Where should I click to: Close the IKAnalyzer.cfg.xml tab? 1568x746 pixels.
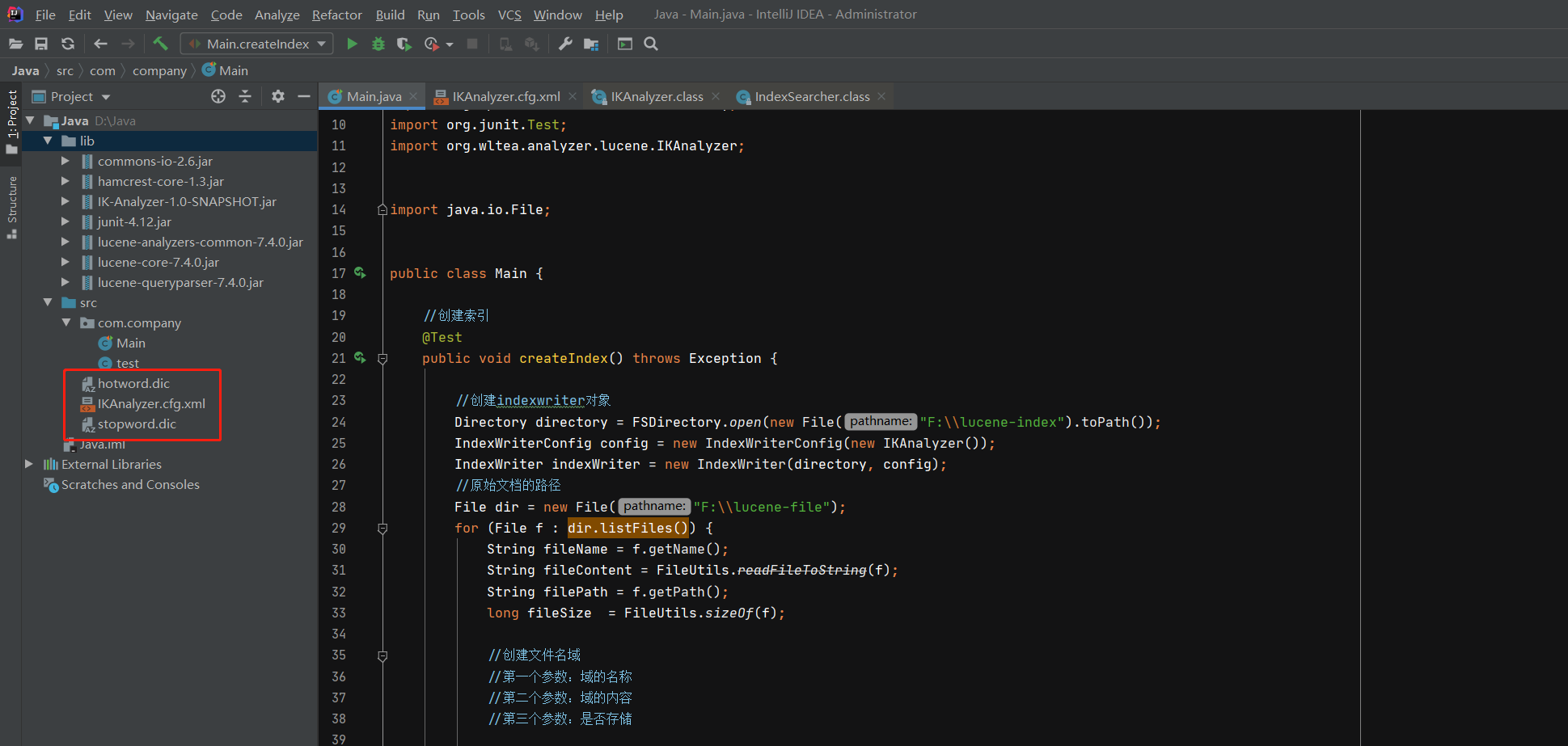pos(573,96)
